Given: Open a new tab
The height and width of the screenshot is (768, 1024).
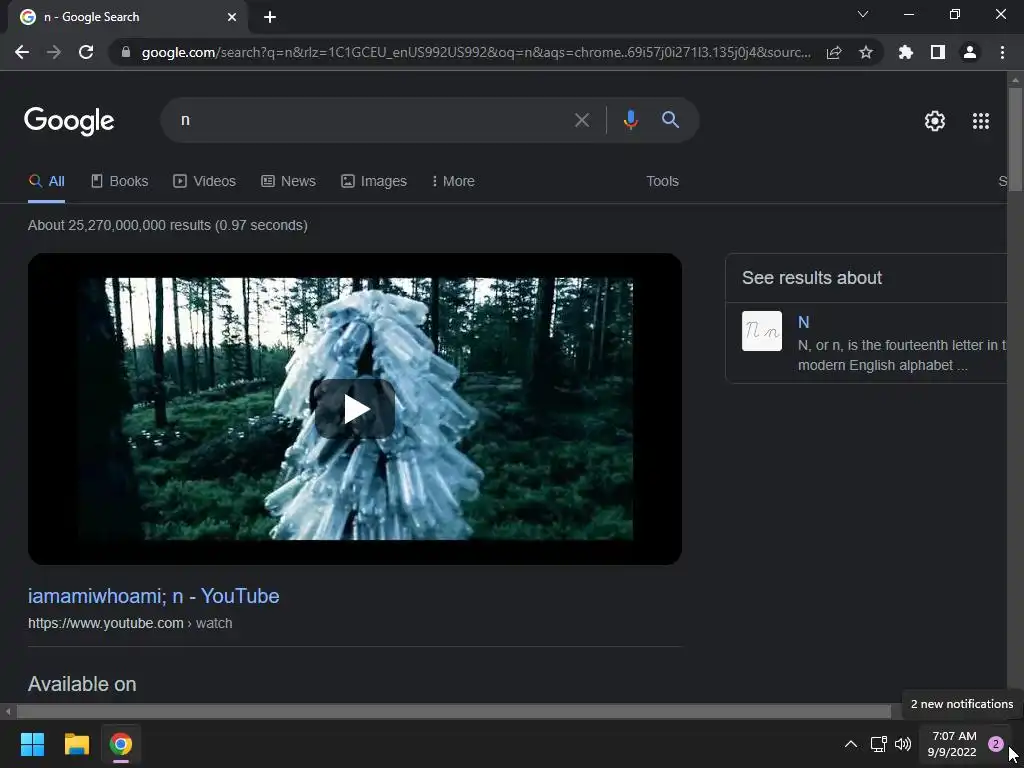Looking at the screenshot, I should pyautogui.click(x=270, y=17).
